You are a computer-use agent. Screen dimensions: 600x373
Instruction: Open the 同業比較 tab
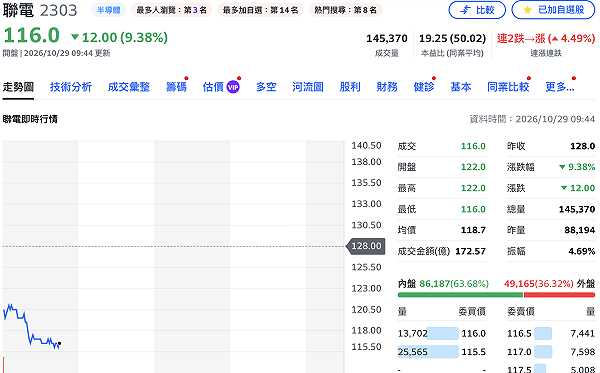coord(508,87)
